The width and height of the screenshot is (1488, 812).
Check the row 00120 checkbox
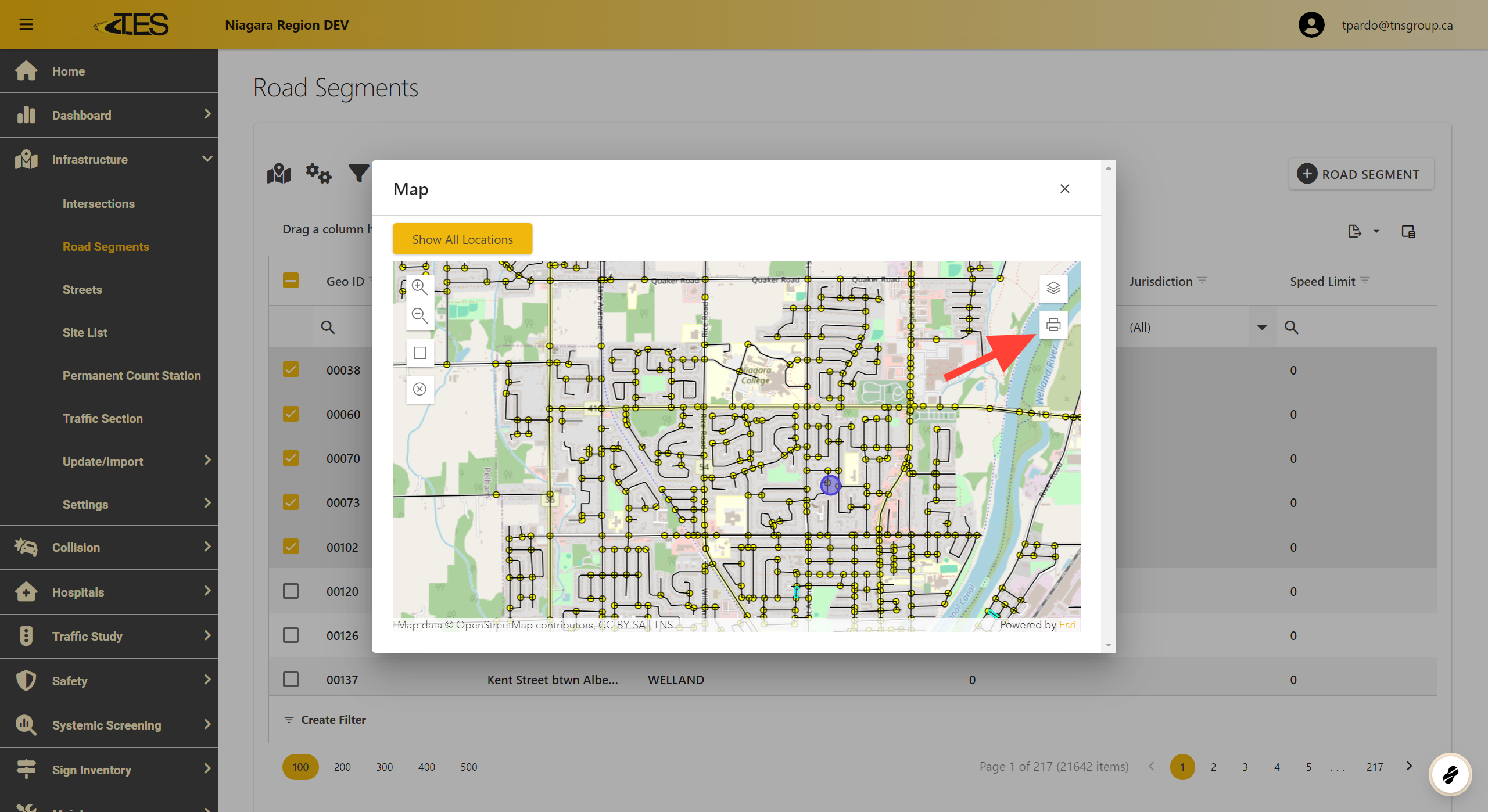click(x=291, y=591)
